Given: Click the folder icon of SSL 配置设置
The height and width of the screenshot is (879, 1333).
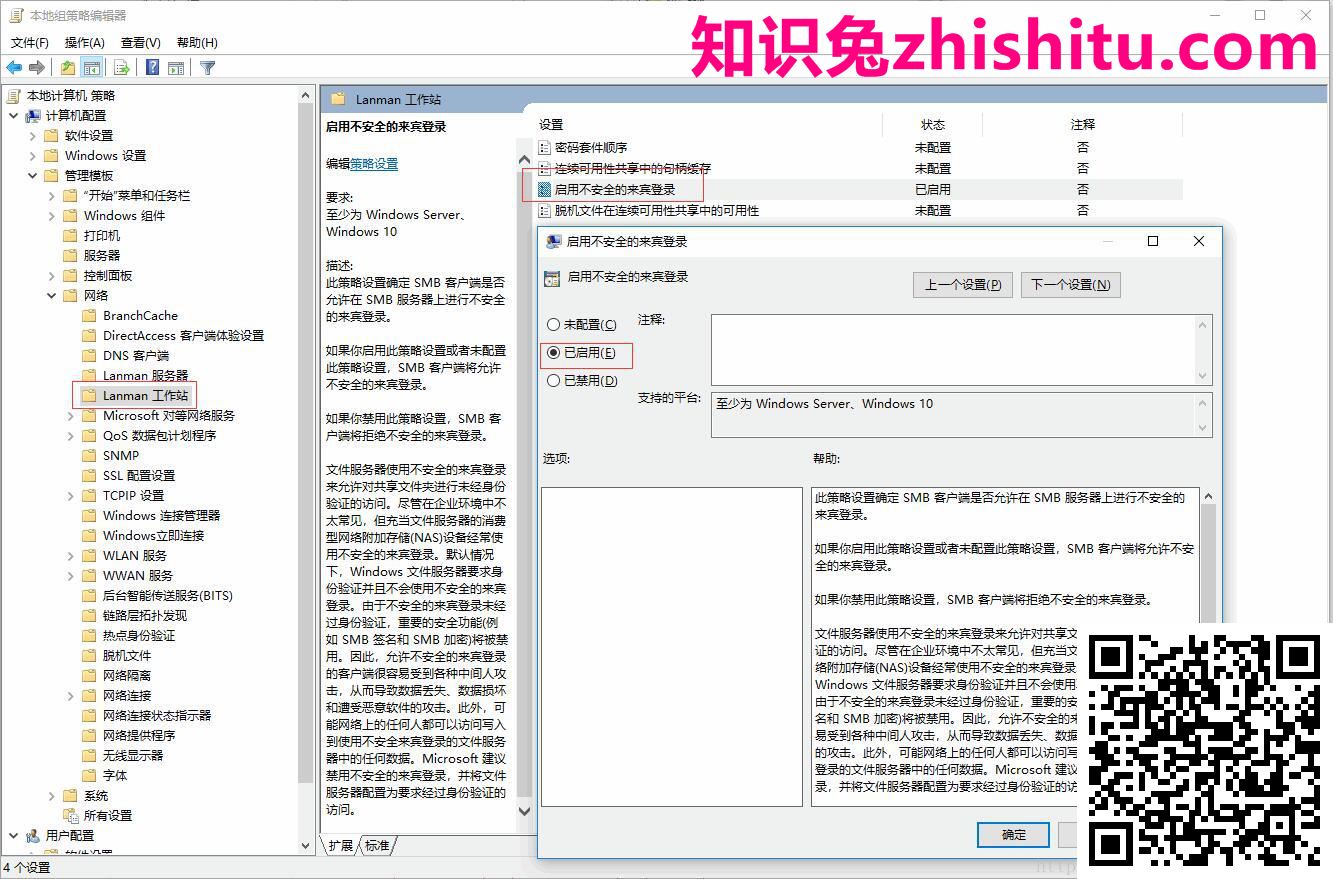Looking at the screenshot, I should [89, 475].
